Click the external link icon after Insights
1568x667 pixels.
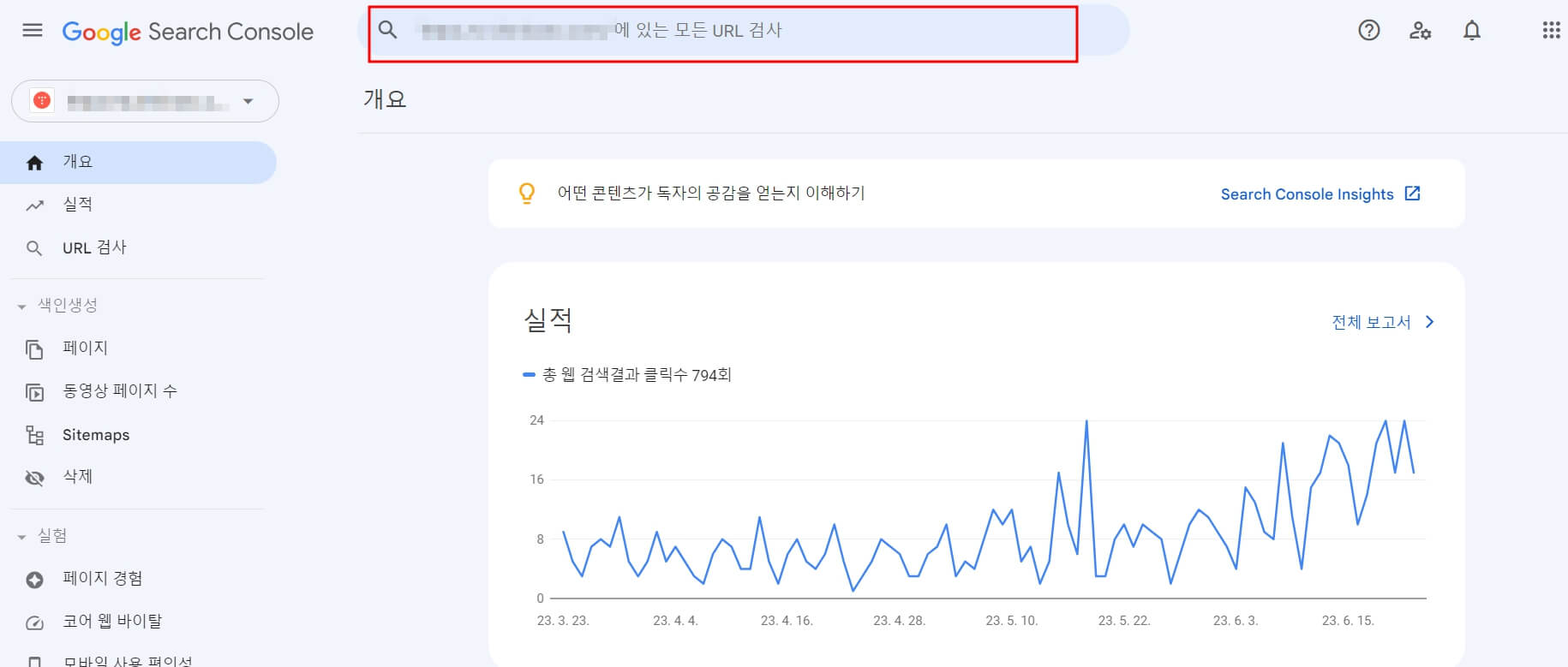1413,194
